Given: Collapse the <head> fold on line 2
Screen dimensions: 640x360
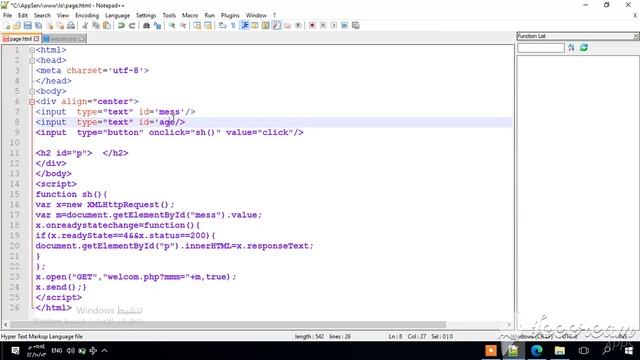Looking at the screenshot, I should click(x=32, y=60).
